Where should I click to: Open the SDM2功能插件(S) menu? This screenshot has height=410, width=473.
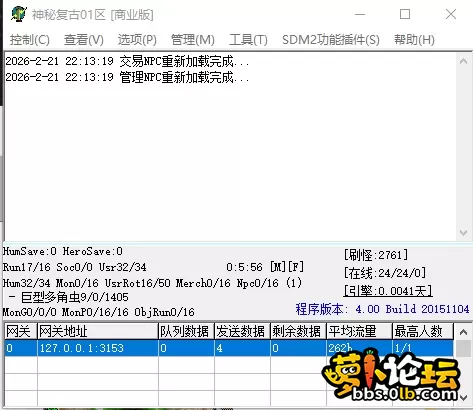(331, 40)
